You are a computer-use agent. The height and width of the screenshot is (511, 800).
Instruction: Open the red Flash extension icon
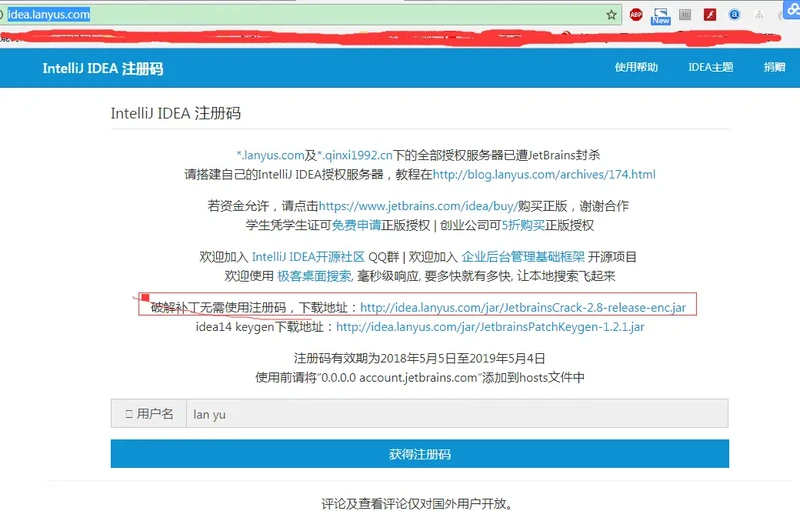click(x=710, y=15)
